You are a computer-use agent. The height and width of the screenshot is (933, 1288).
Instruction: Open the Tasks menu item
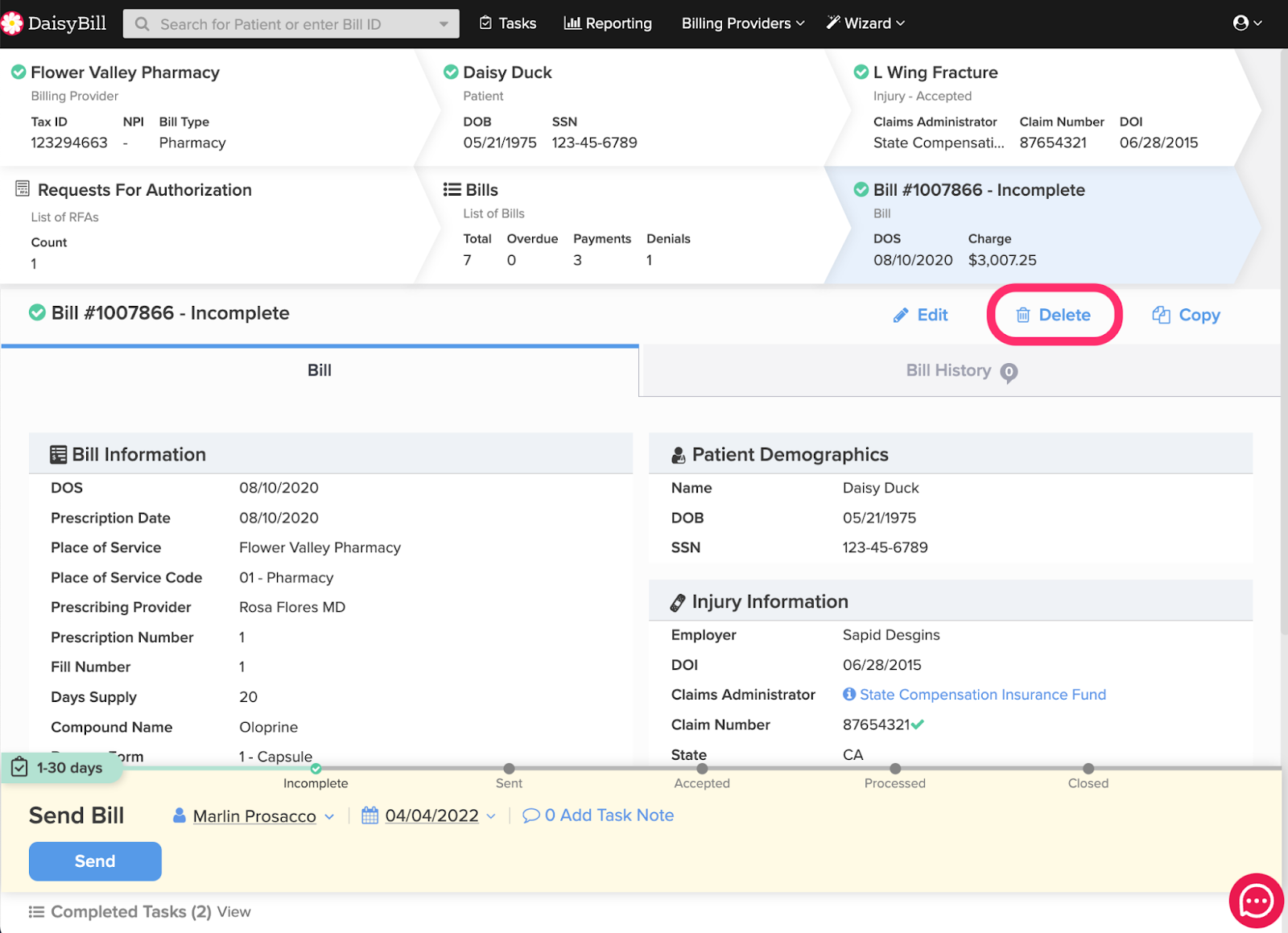click(x=508, y=23)
